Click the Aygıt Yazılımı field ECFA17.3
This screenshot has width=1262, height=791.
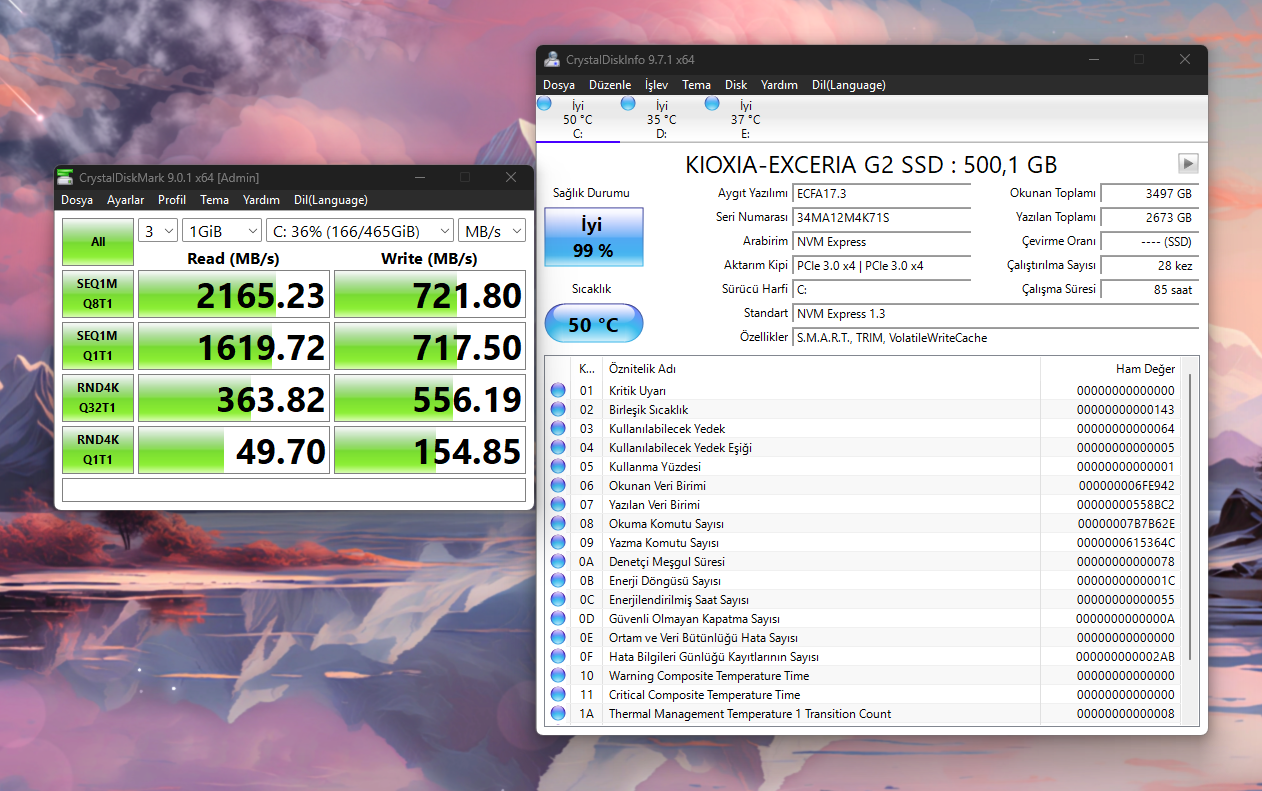click(x=881, y=193)
